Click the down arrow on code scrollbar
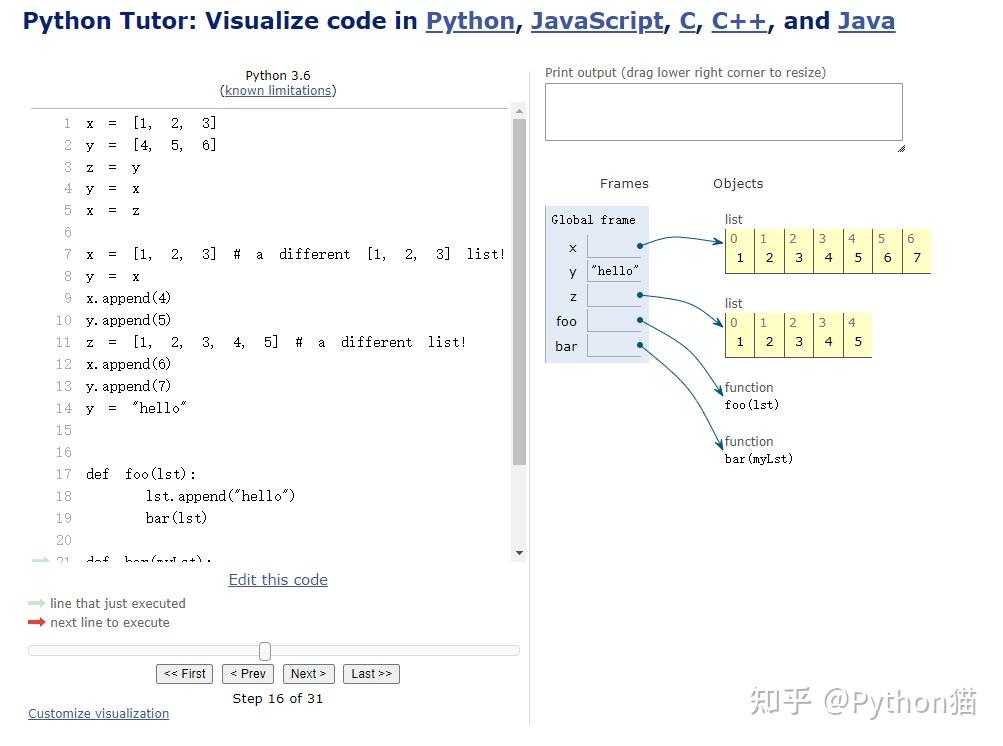The image size is (1003, 746). (x=519, y=551)
